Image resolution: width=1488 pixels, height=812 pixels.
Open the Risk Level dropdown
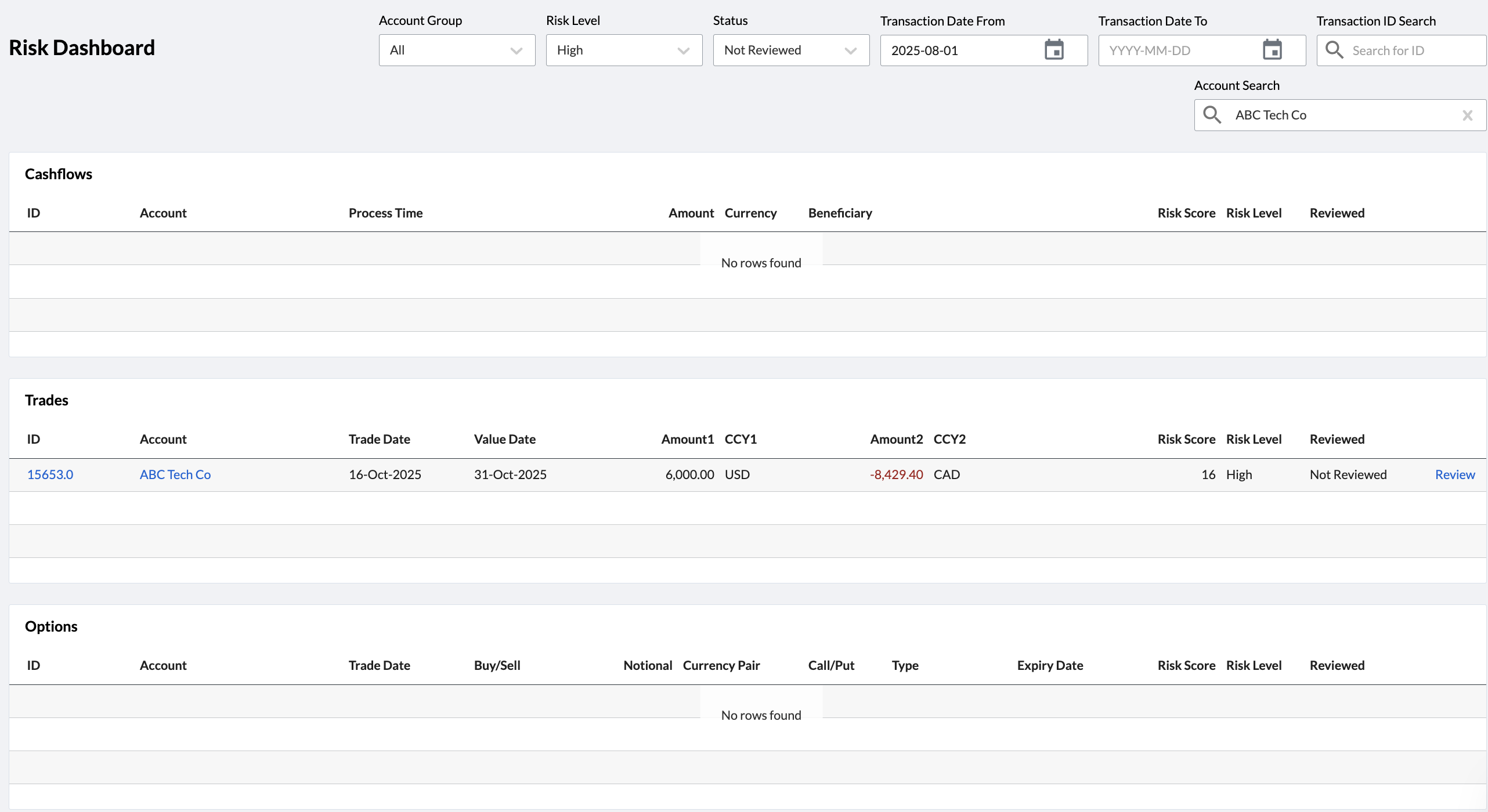click(x=624, y=50)
